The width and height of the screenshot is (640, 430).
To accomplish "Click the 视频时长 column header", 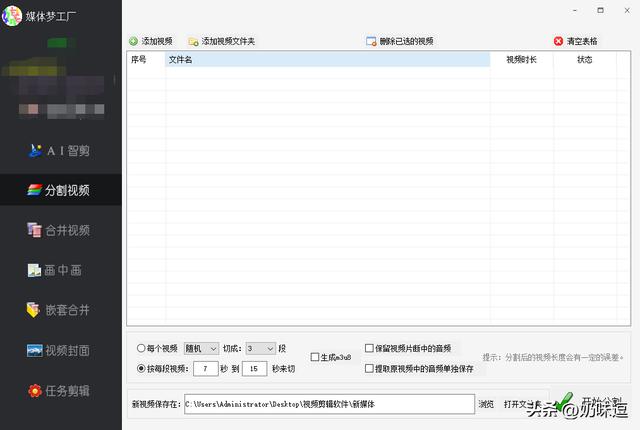I will coord(522,60).
